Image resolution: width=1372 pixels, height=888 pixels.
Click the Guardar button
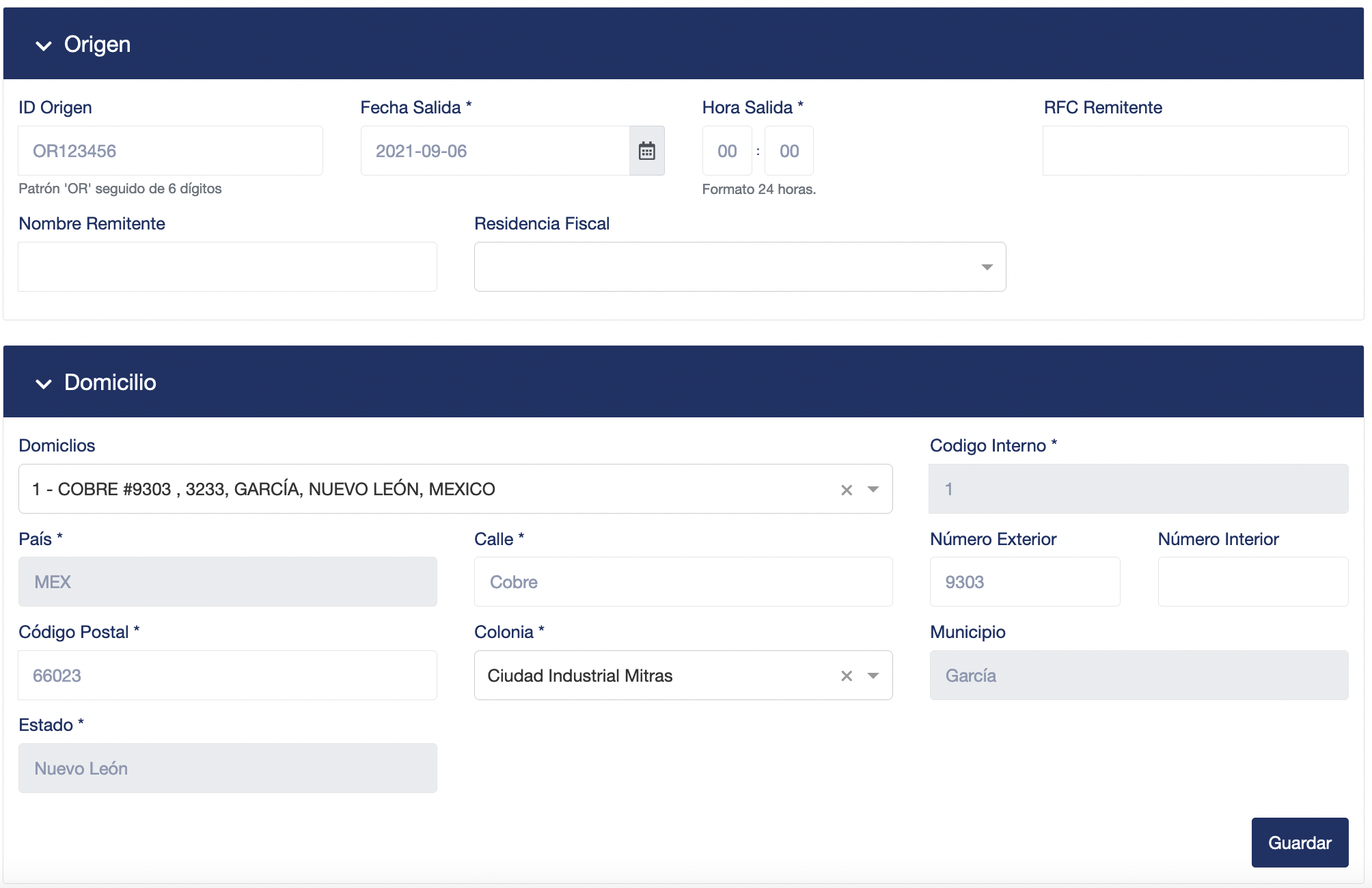click(1300, 843)
